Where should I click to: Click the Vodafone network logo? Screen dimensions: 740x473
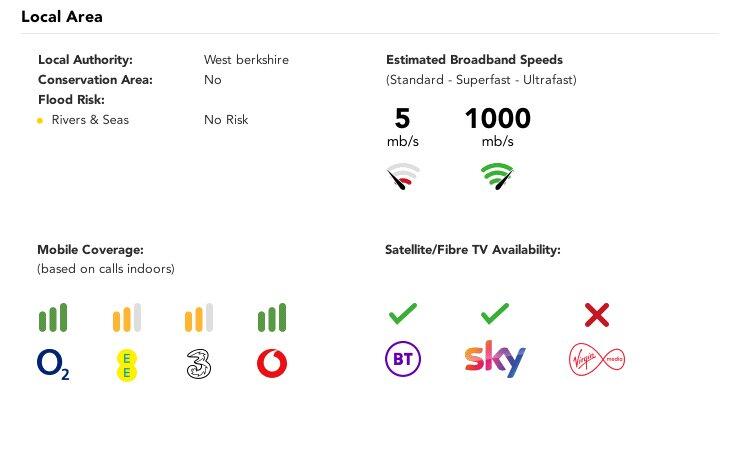(271, 364)
